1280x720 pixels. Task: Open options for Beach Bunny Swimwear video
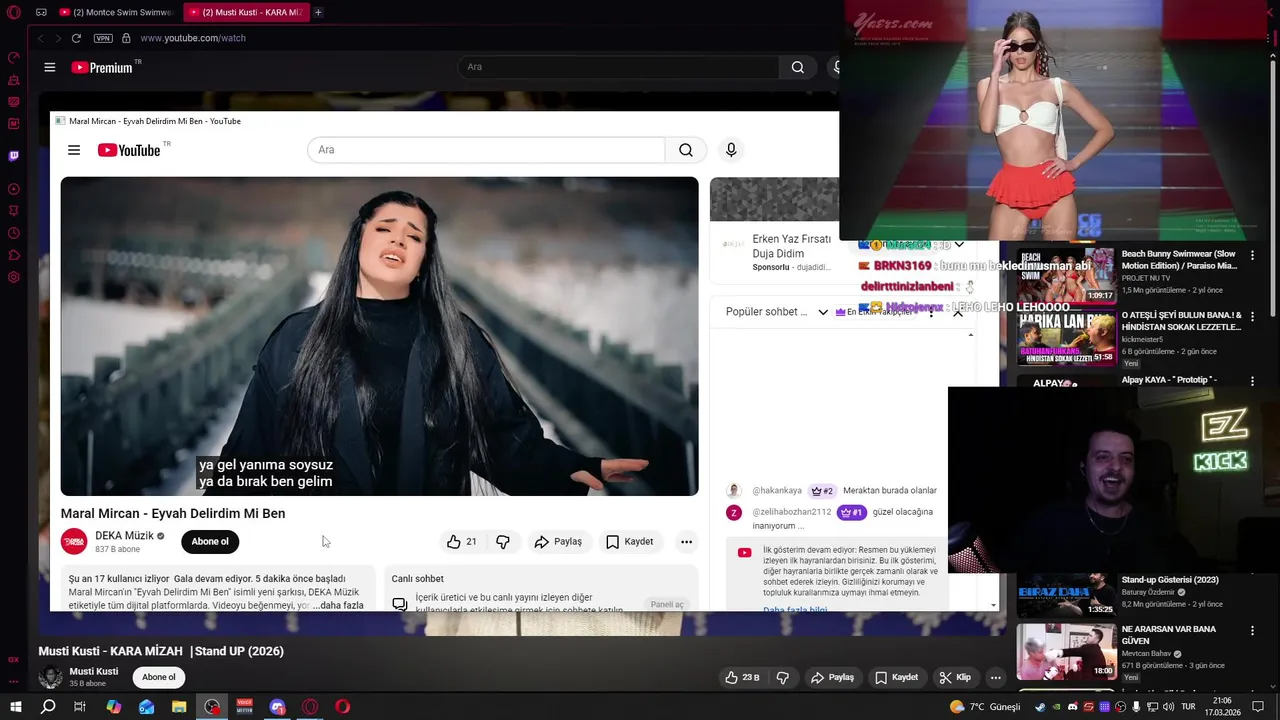coord(1252,256)
